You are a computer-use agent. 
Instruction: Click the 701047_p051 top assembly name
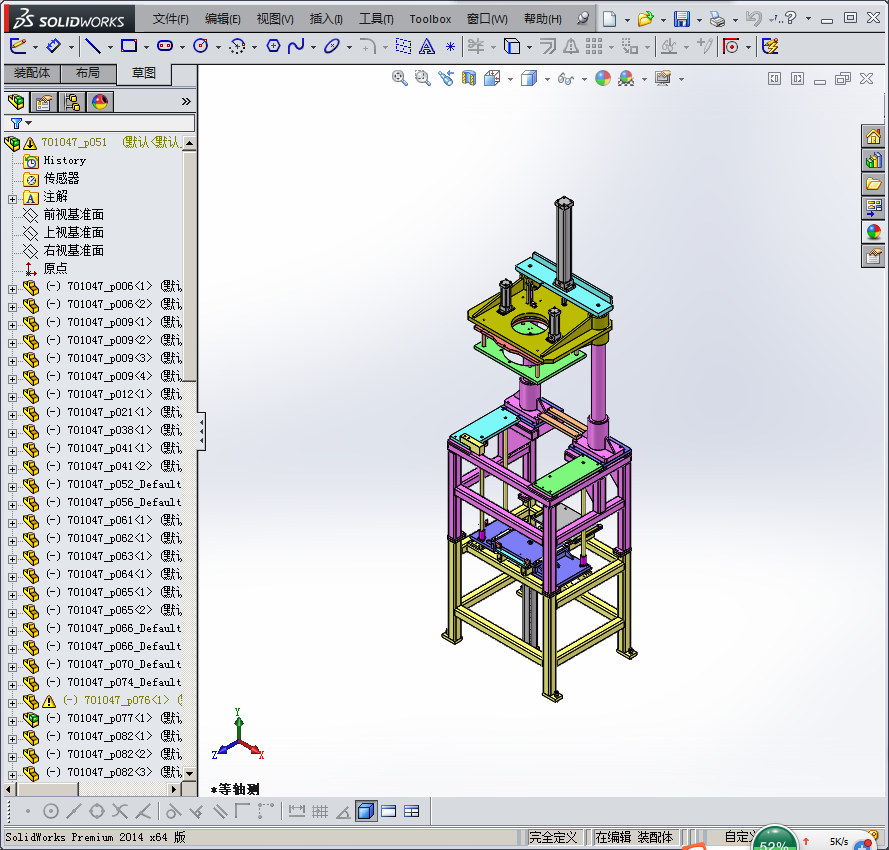(x=74, y=142)
